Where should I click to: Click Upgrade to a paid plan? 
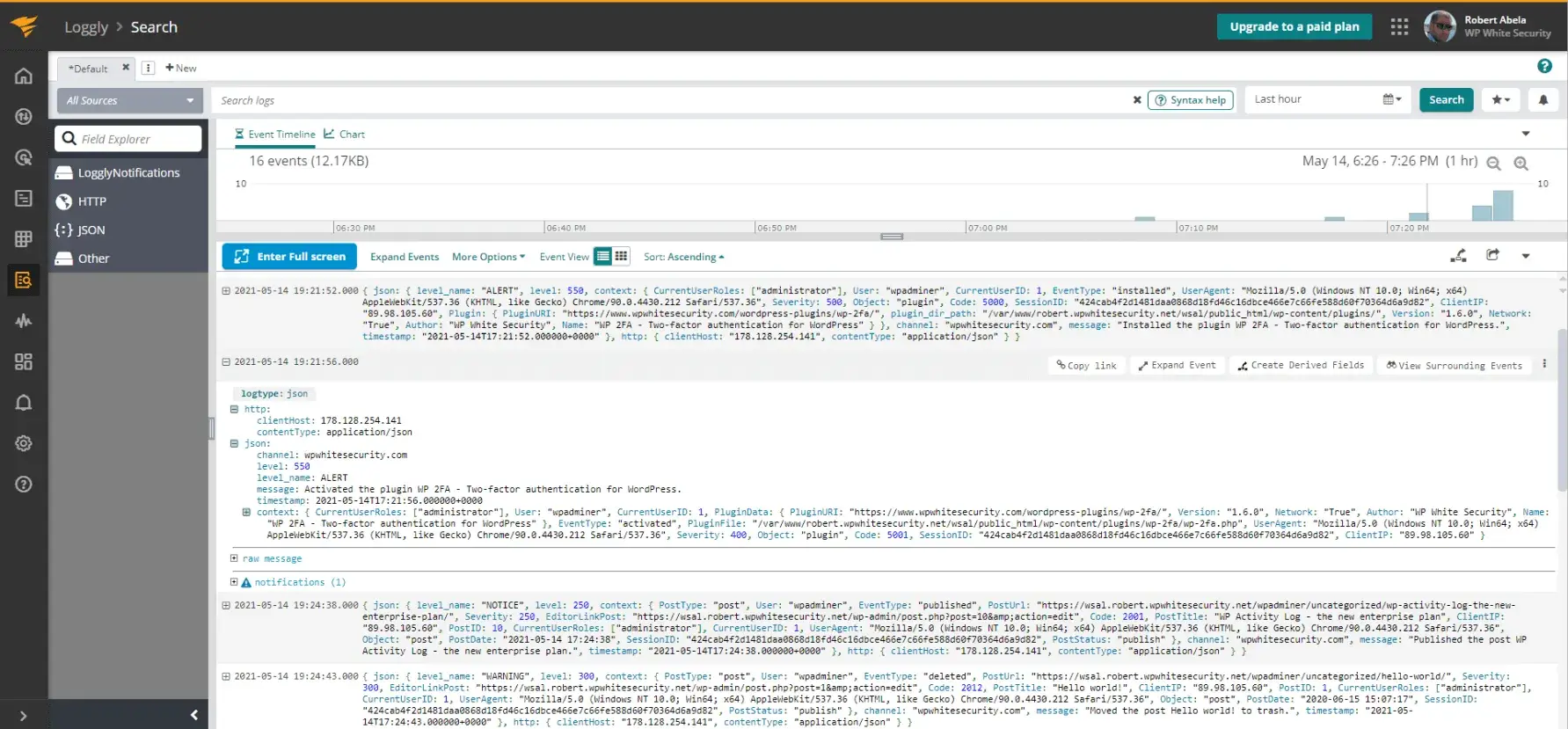1295,26
